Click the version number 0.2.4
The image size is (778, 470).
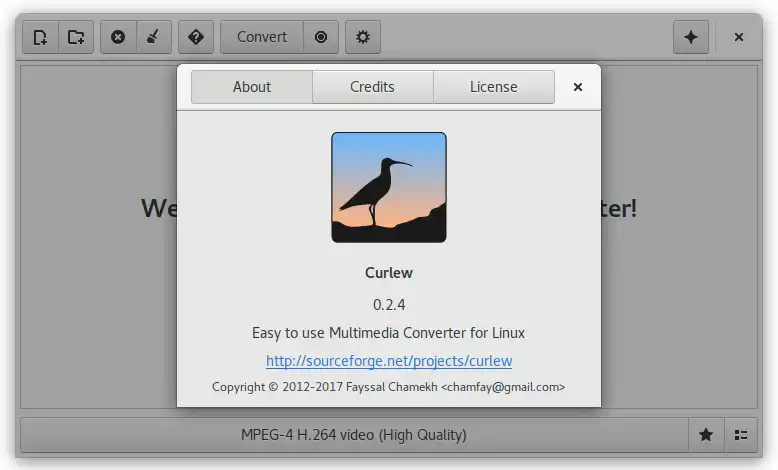pos(389,304)
